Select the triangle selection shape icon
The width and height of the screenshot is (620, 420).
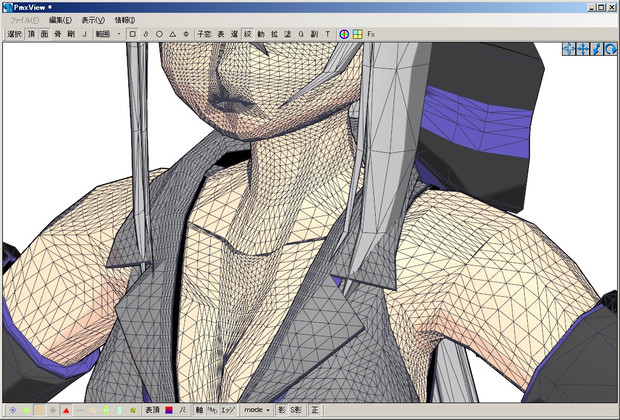click(x=173, y=34)
